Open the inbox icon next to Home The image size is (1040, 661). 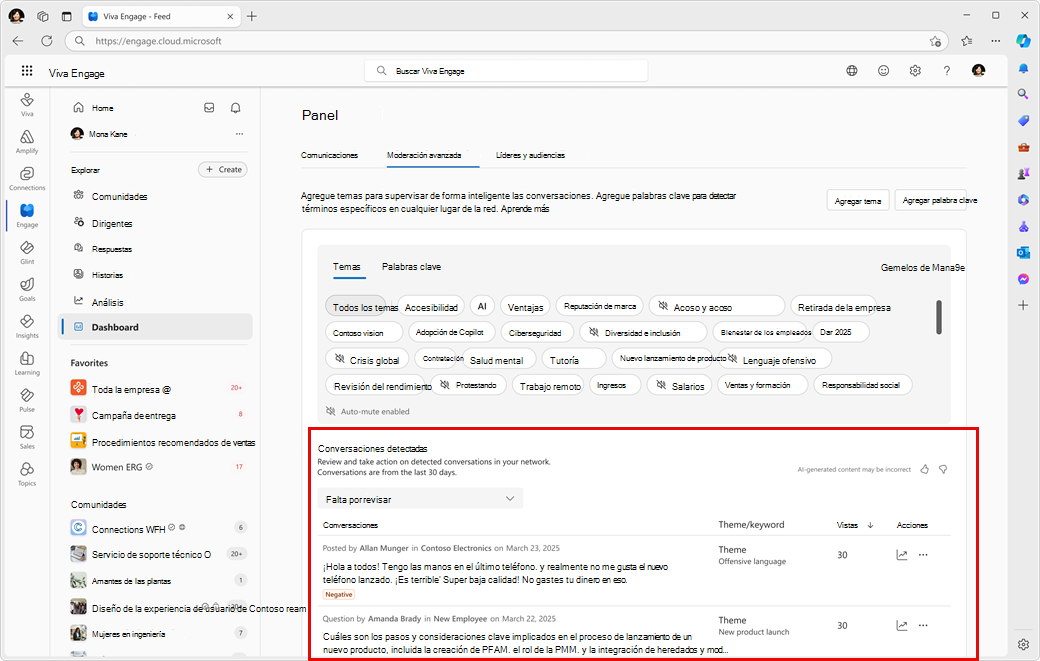pos(209,107)
